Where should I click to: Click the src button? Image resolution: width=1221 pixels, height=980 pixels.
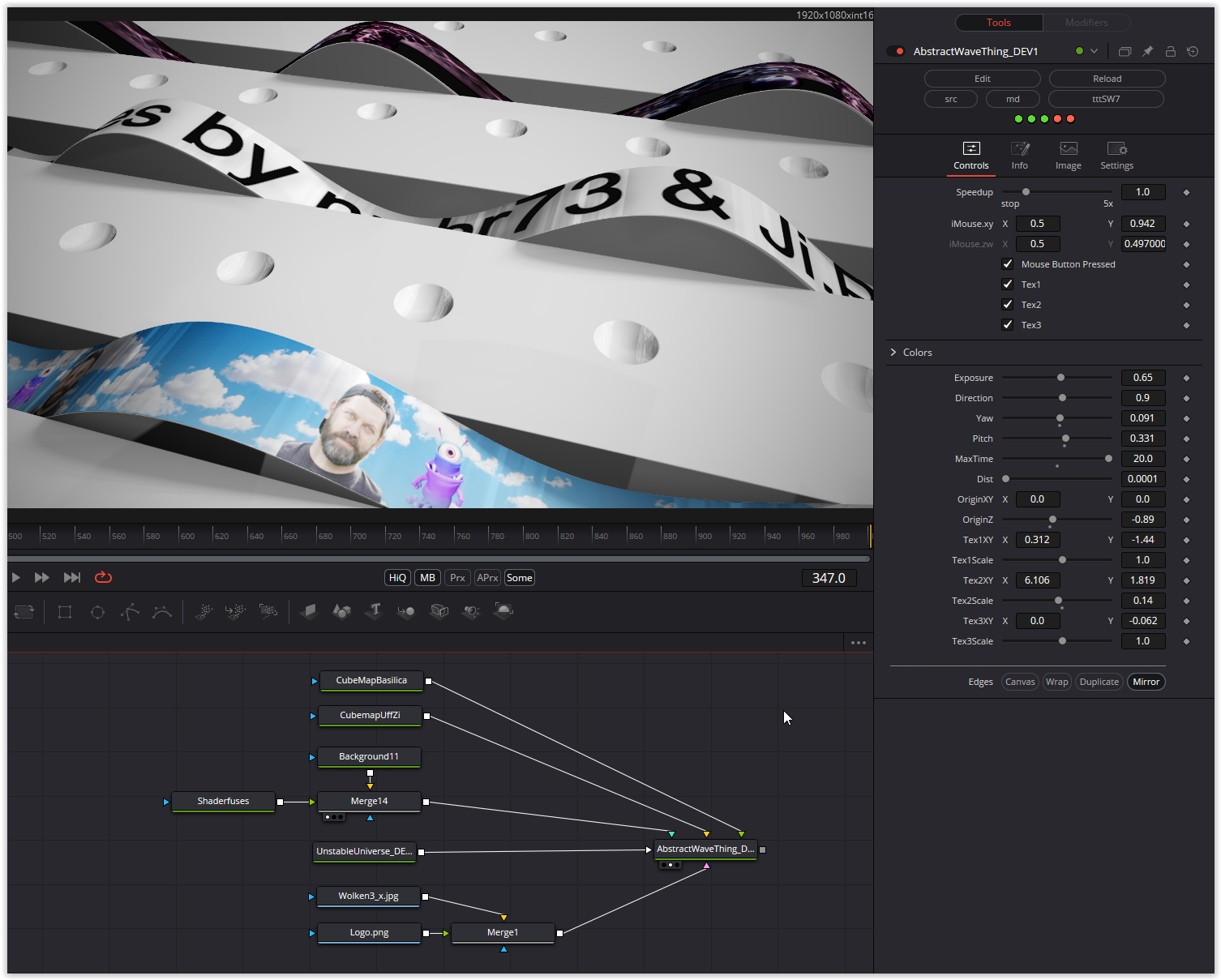pos(951,99)
